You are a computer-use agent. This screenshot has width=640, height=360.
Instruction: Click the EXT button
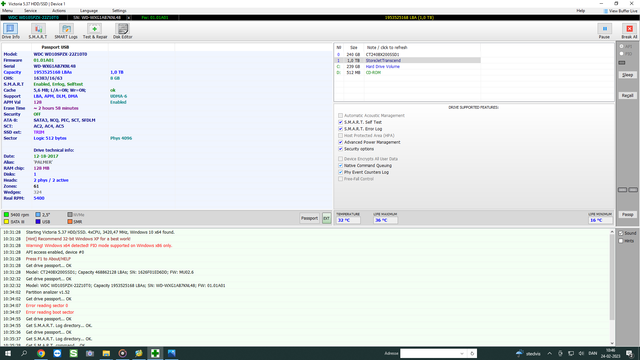(x=327, y=218)
